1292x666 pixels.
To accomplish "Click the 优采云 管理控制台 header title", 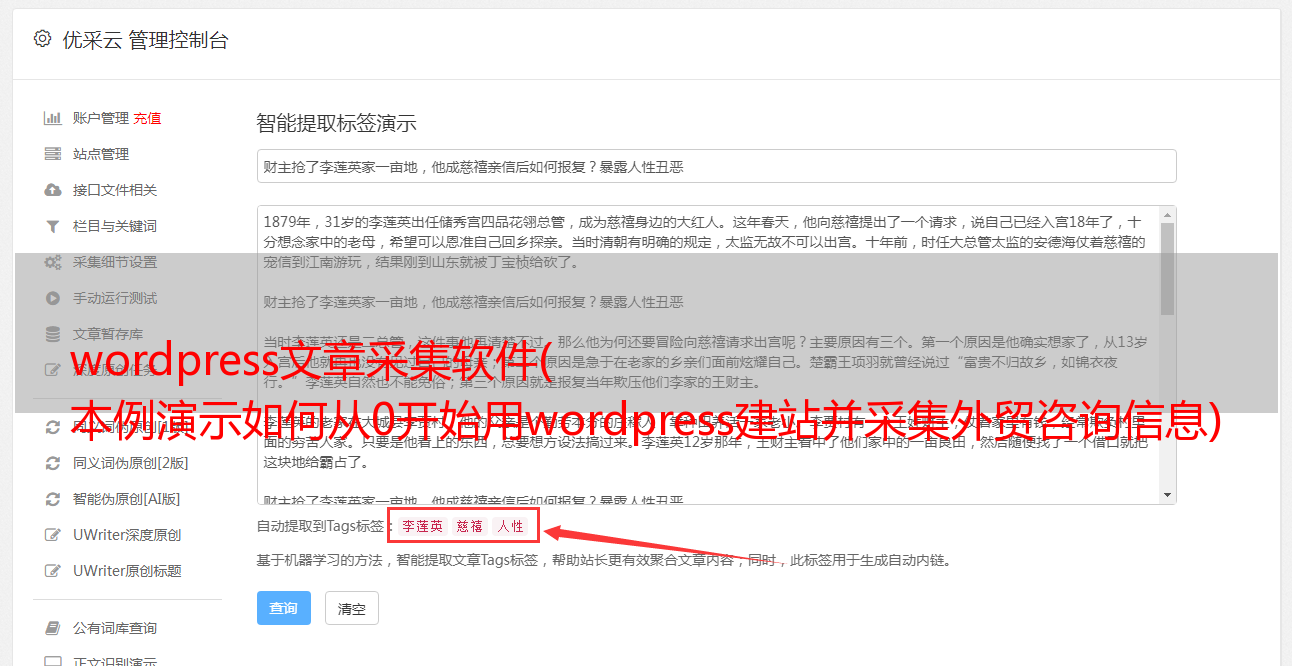I will [145, 40].
